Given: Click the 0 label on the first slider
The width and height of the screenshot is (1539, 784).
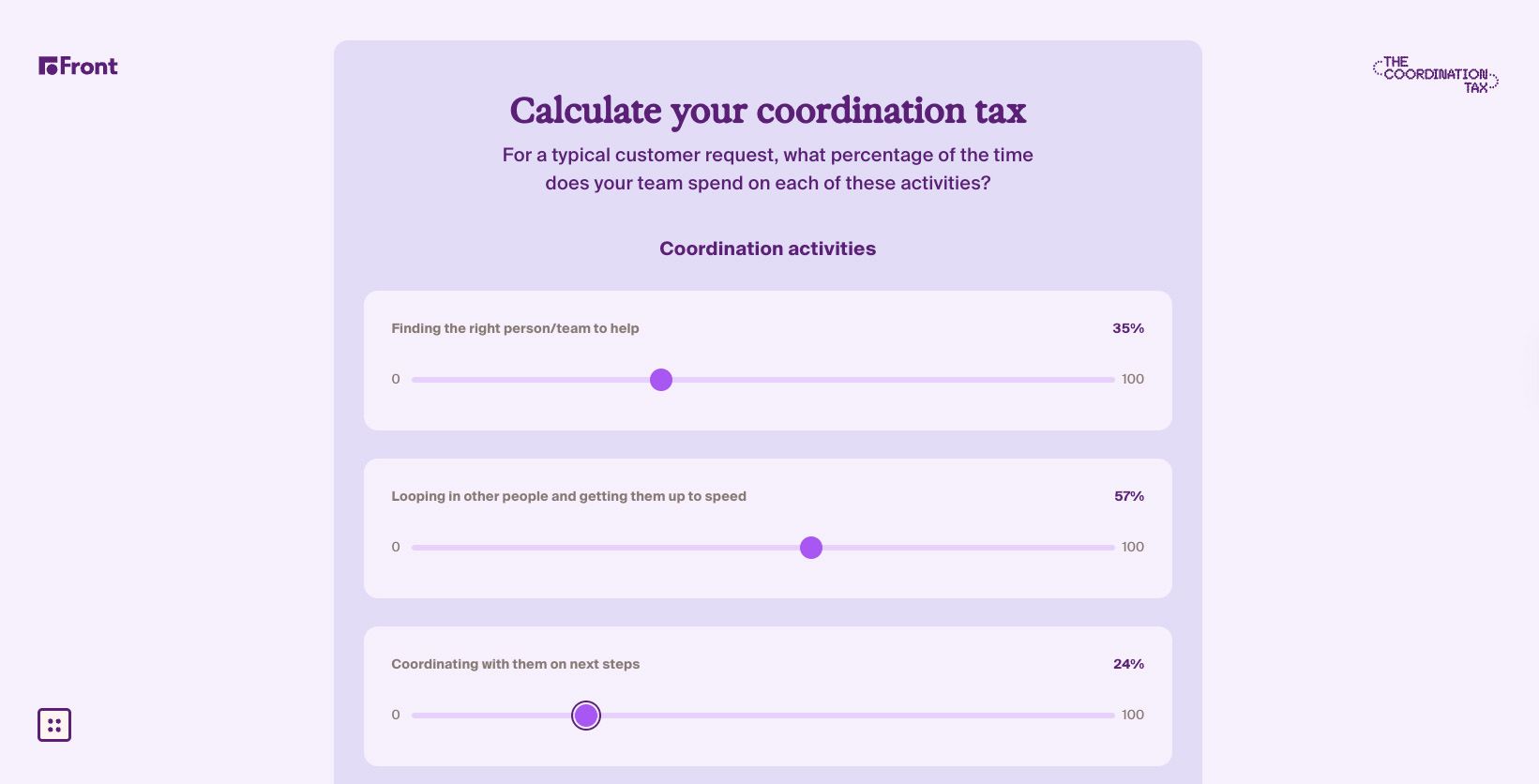Looking at the screenshot, I should coord(395,379).
